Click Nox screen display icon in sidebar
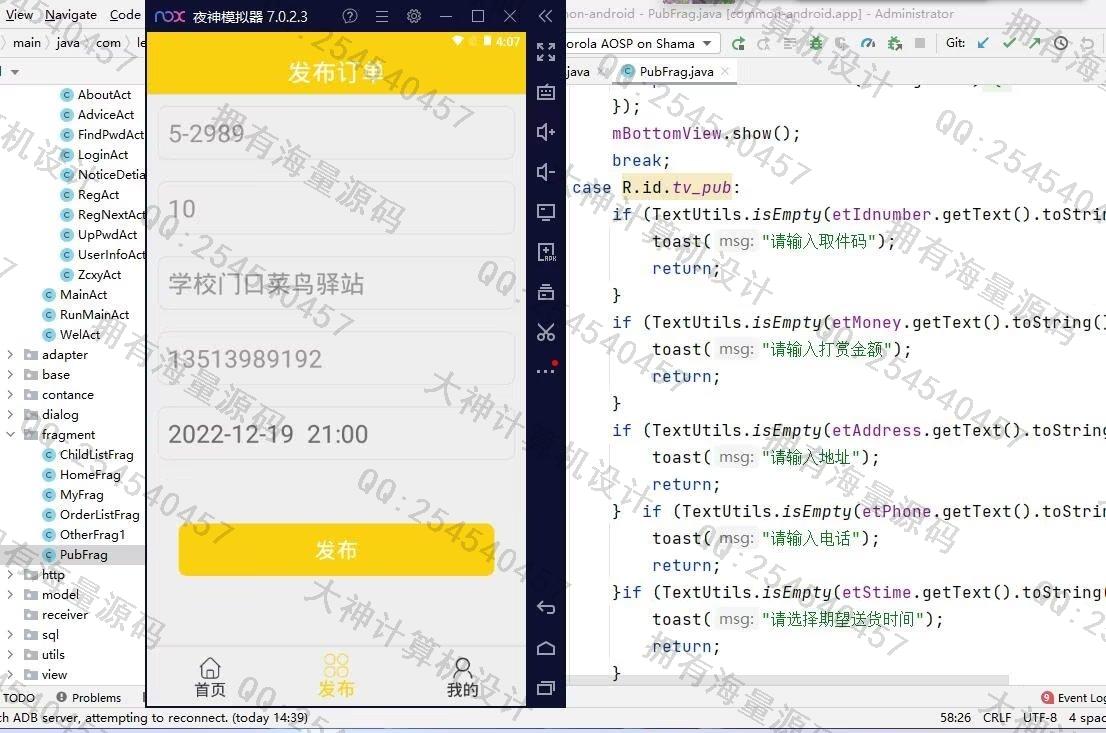The height and width of the screenshot is (733, 1106). 545,212
